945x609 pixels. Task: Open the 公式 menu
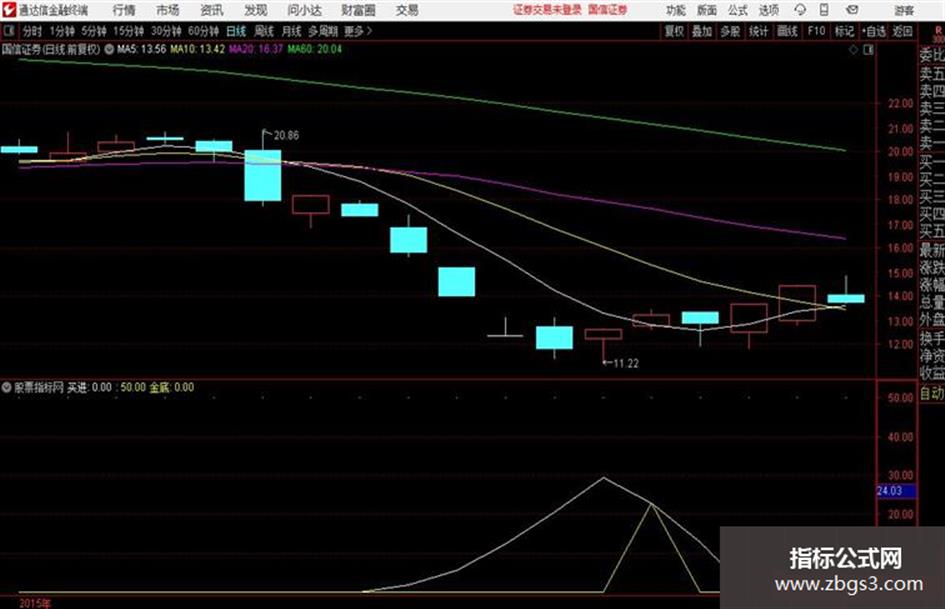[x=737, y=10]
